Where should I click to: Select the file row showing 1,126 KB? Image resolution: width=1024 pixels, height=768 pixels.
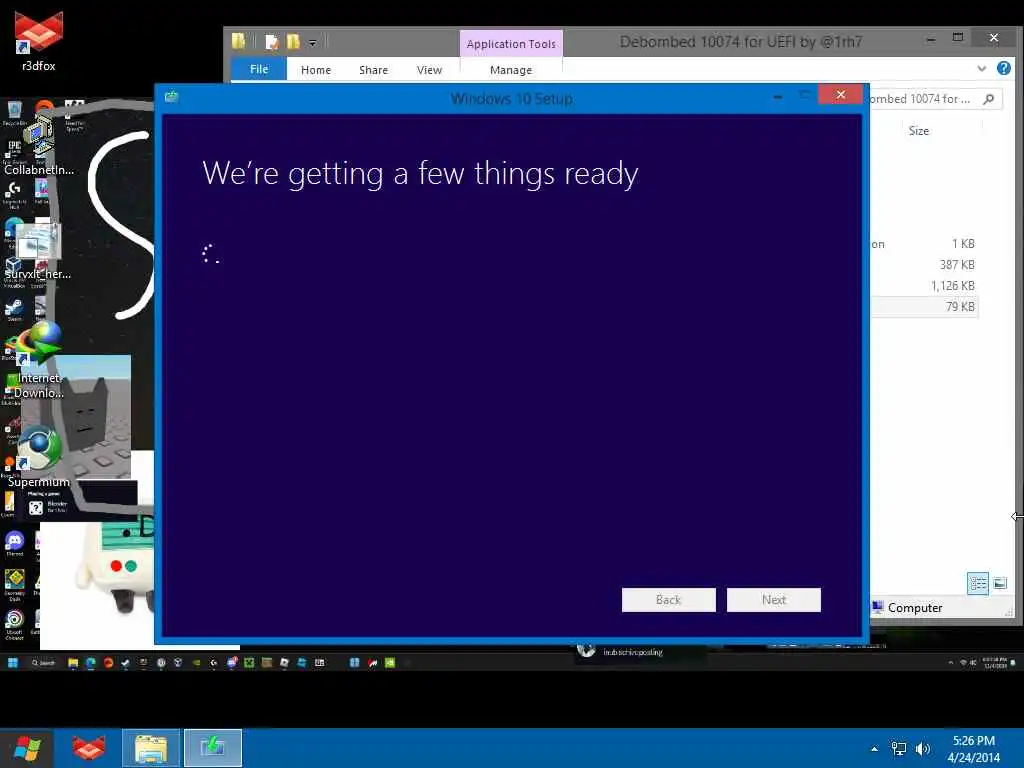(924, 285)
